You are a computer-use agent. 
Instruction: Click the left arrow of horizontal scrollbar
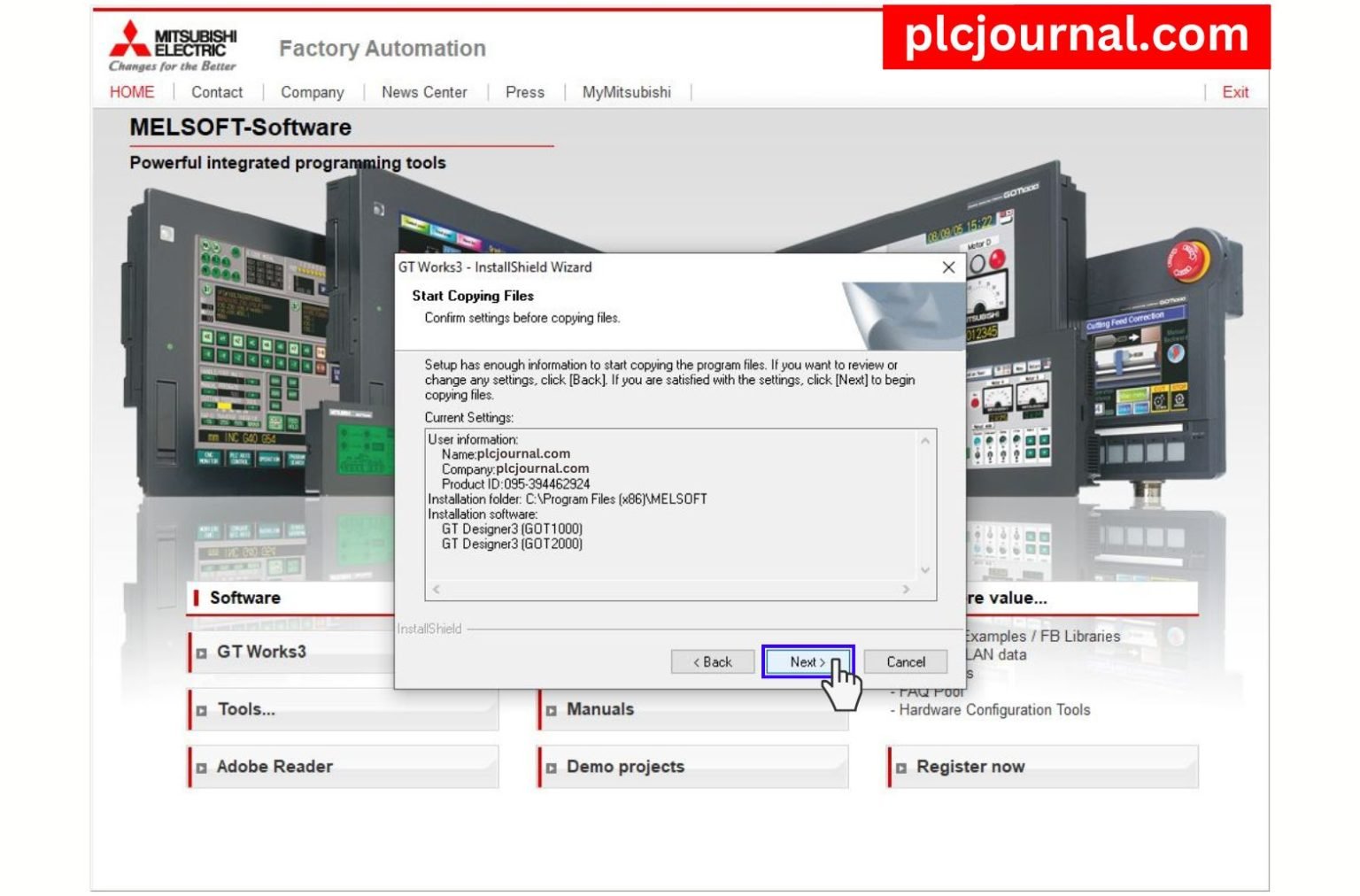(435, 588)
